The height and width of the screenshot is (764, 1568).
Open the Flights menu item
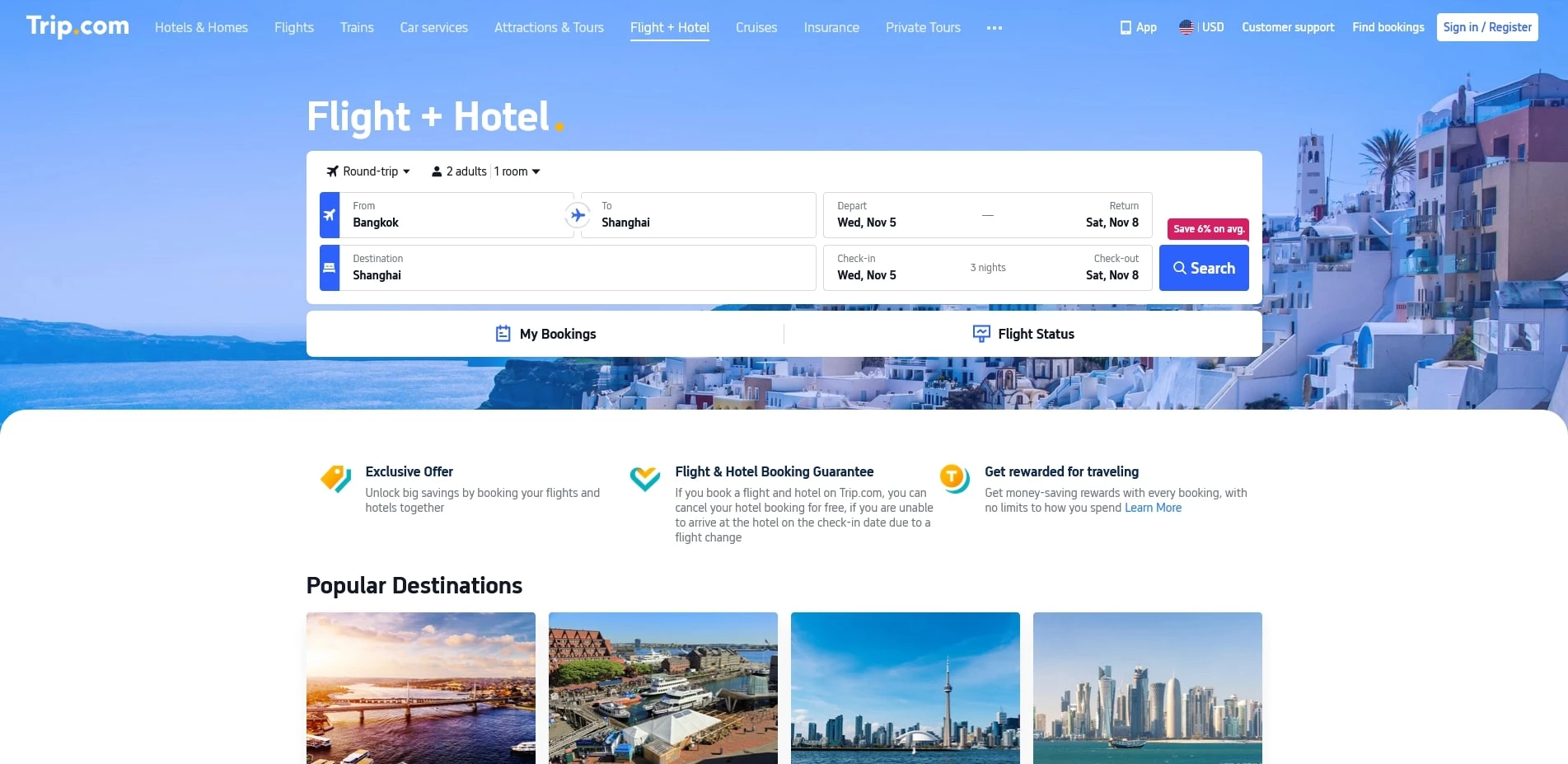point(294,27)
